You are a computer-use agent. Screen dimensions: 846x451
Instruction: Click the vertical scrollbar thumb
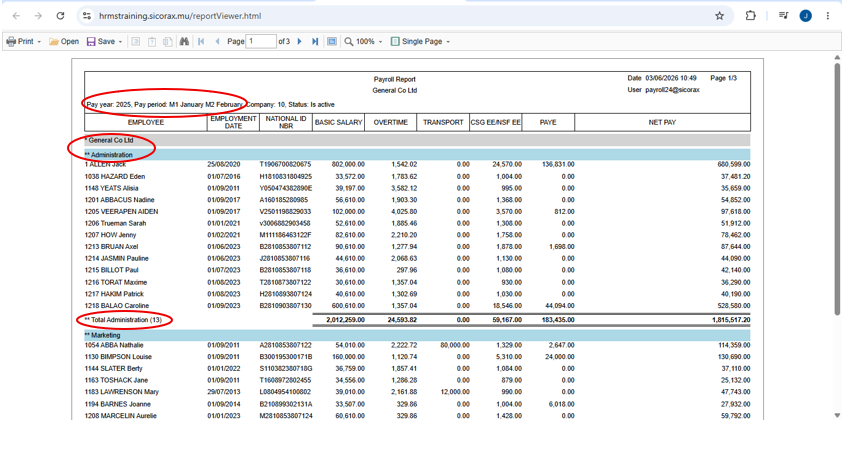[x=837, y=189]
